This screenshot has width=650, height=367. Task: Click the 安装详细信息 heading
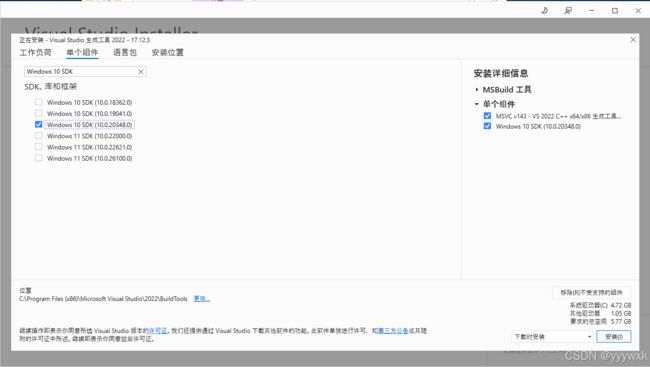click(x=501, y=73)
